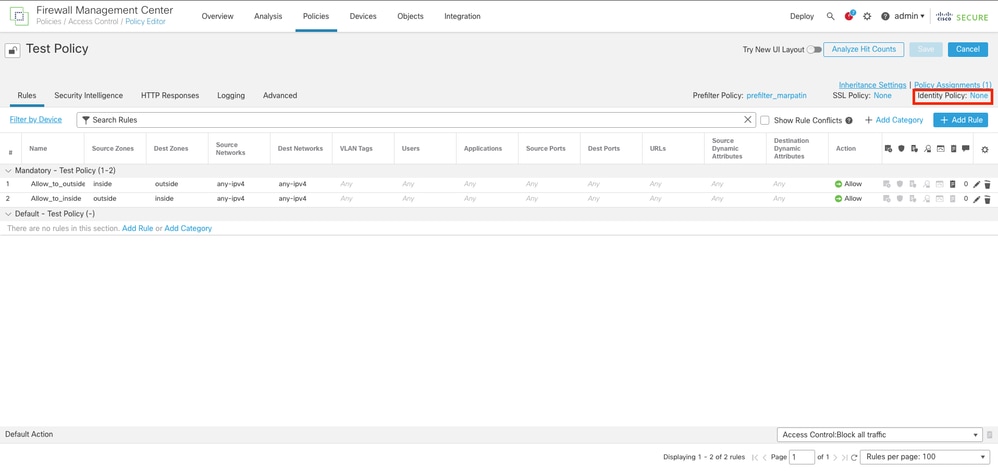Open the column settings gear in table header
Image resolution: width=998 pixels, height=476 pixels.
tap(985, 150)
